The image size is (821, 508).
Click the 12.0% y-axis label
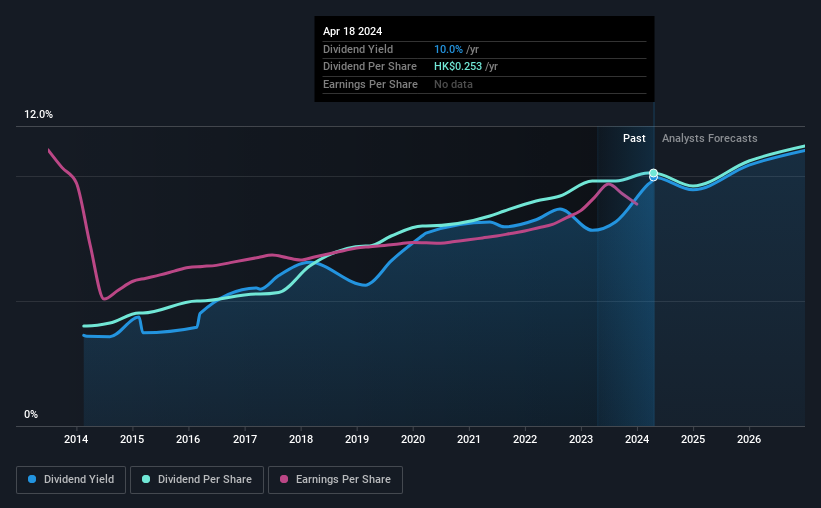38,115
